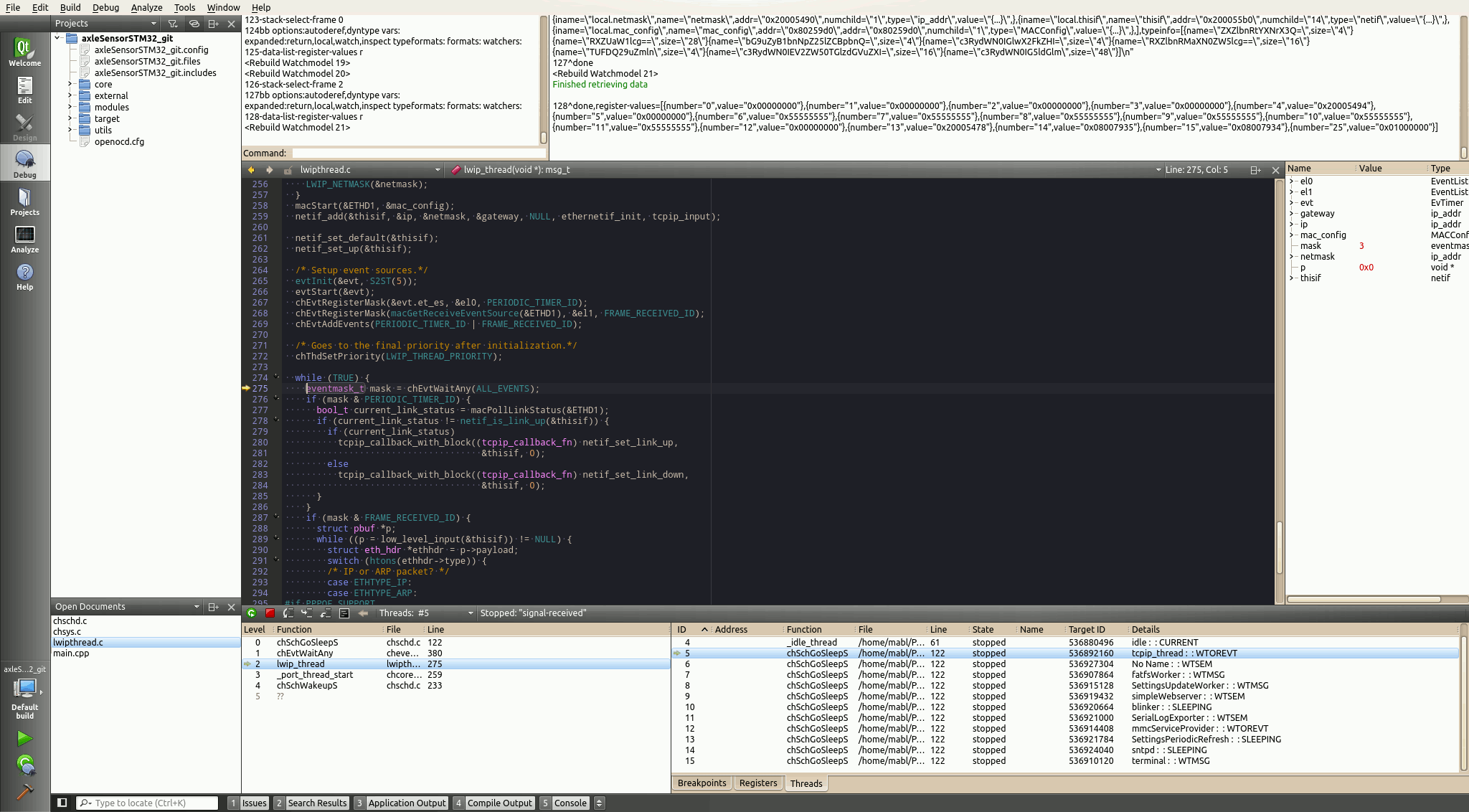Click Start Debugging bug icon
The width and height of the screenshot is (1469, 812).
click(x=25, y=765)
